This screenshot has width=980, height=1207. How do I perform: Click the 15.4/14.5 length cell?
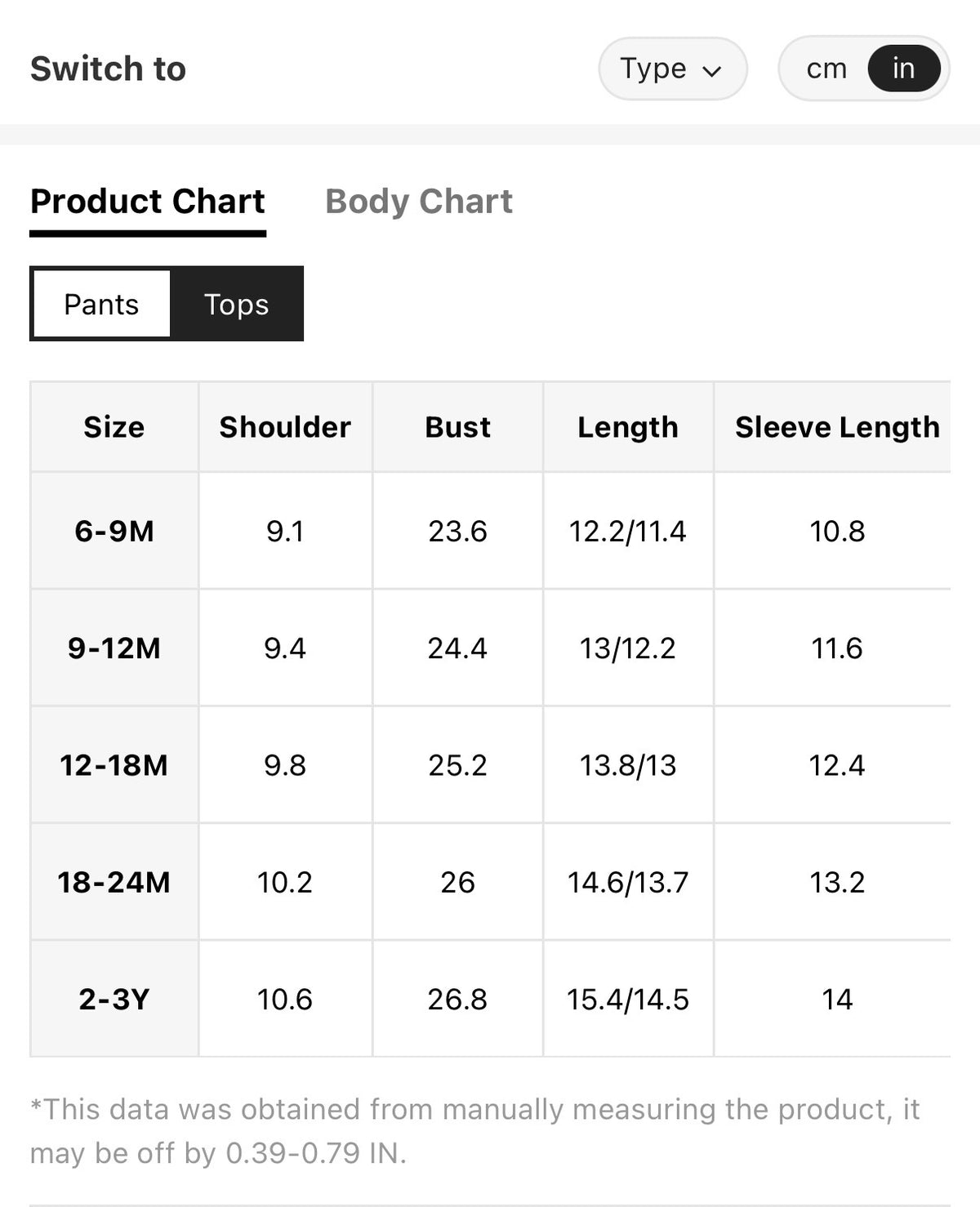click(628, 999)
